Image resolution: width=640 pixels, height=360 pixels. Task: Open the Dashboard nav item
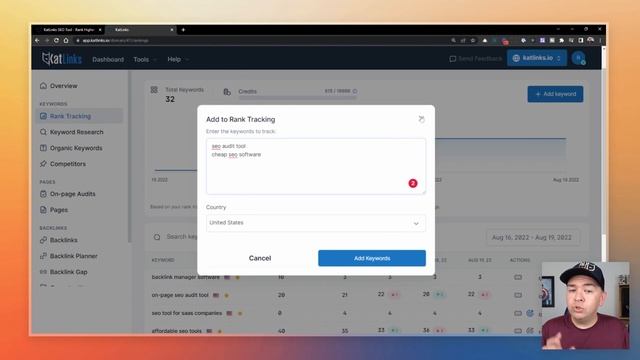tap(108, 59)
